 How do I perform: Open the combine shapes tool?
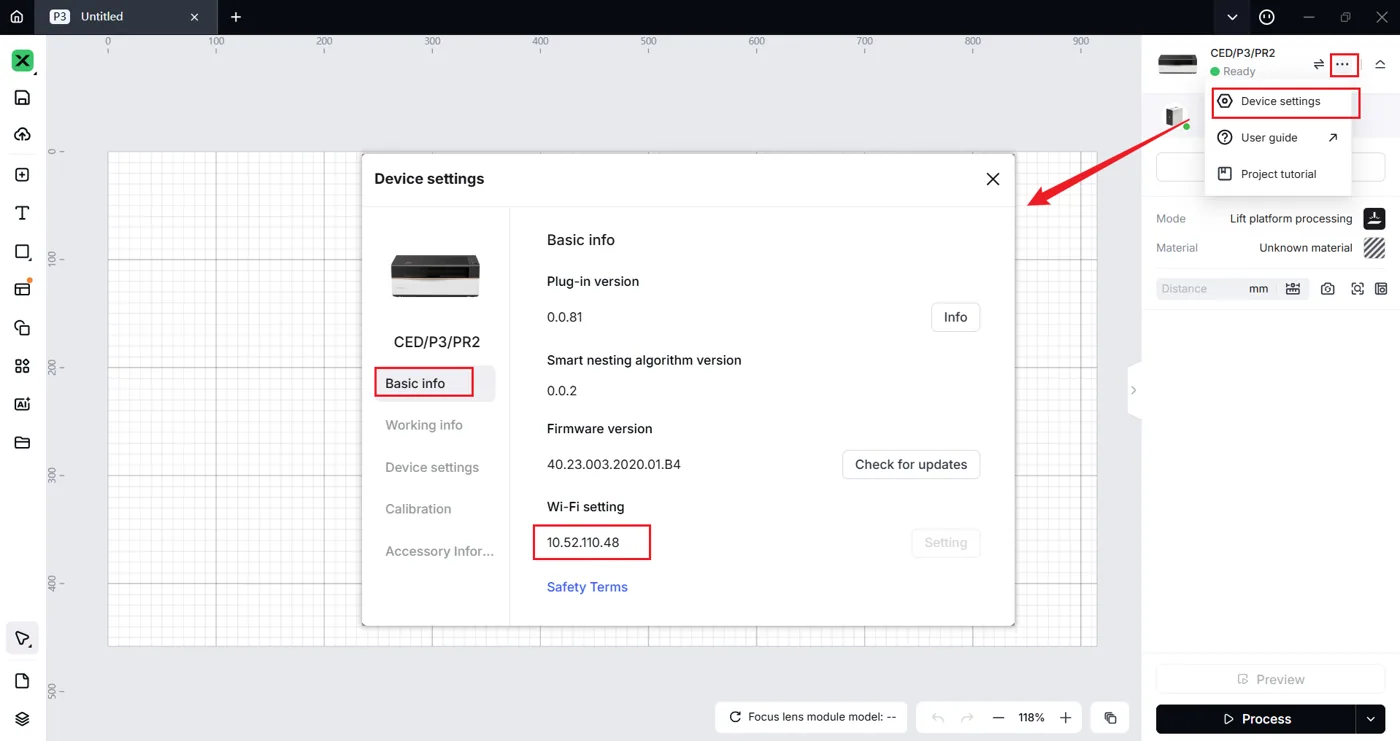[22, 328]
